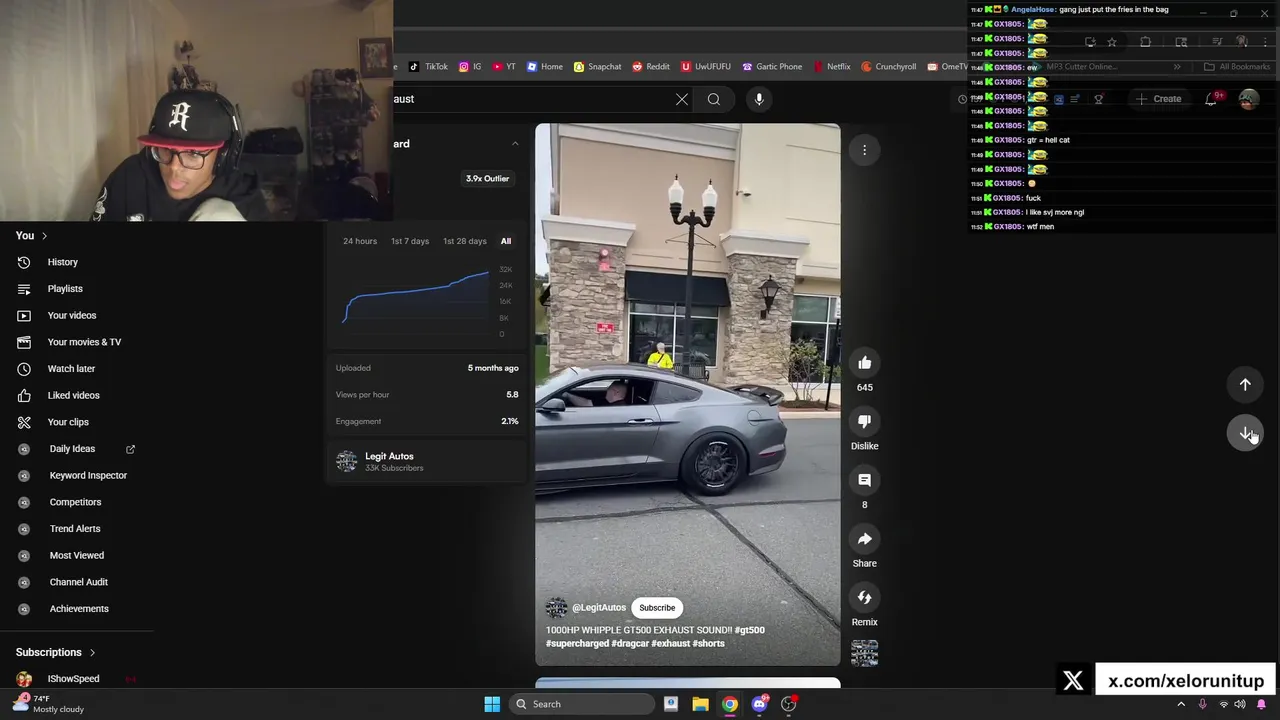Click the 3.9x Outlier badge

pos(487,179)
